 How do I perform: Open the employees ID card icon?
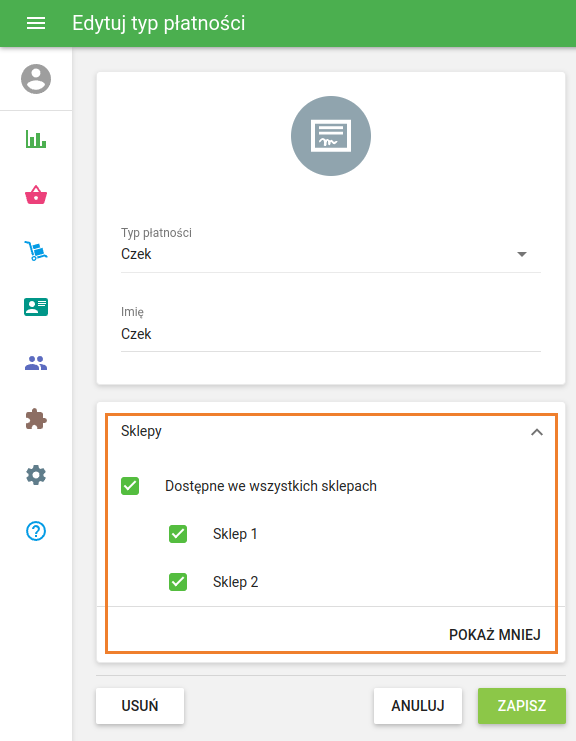click(36, 307)
